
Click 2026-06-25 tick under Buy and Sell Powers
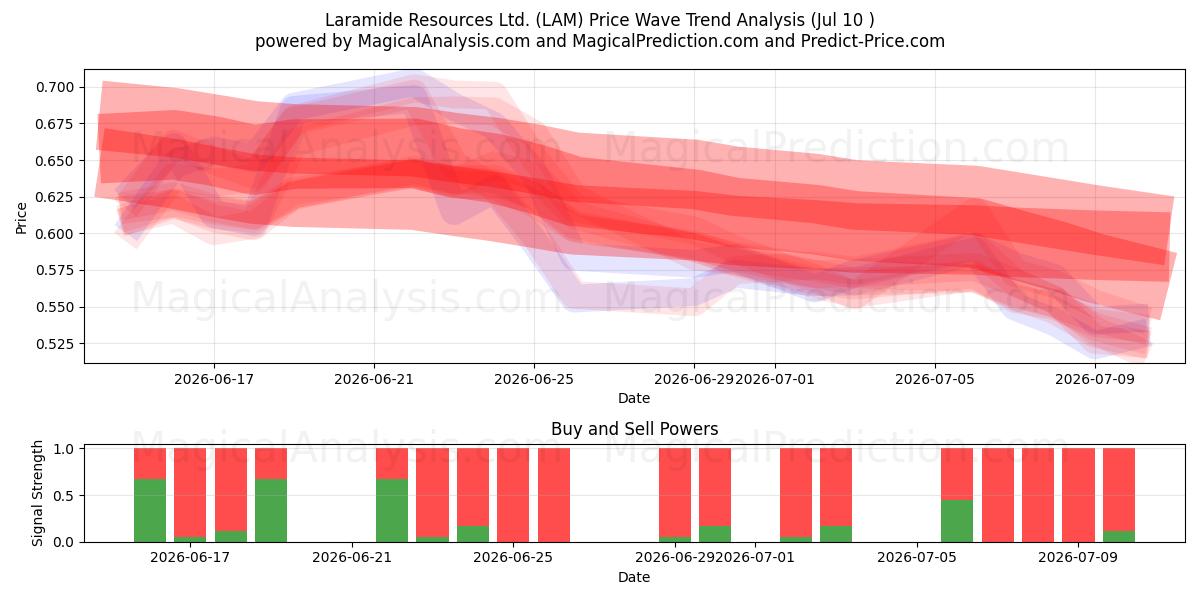(513, 558)
